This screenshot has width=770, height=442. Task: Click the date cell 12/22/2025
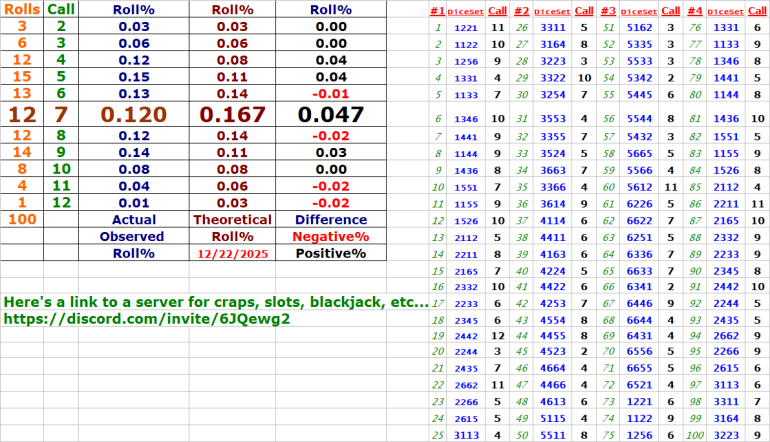pyautogui.click(x=232, y=254)
